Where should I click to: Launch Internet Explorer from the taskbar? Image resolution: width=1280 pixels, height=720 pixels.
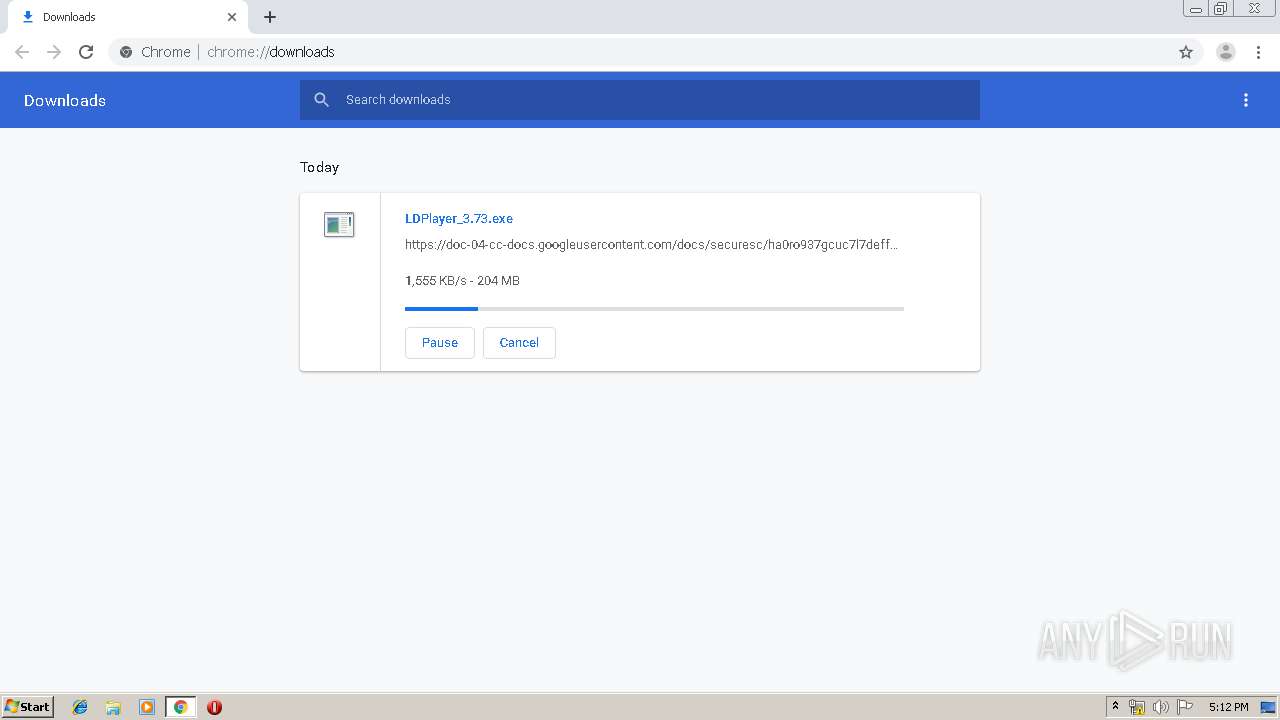tap(80, 707)
